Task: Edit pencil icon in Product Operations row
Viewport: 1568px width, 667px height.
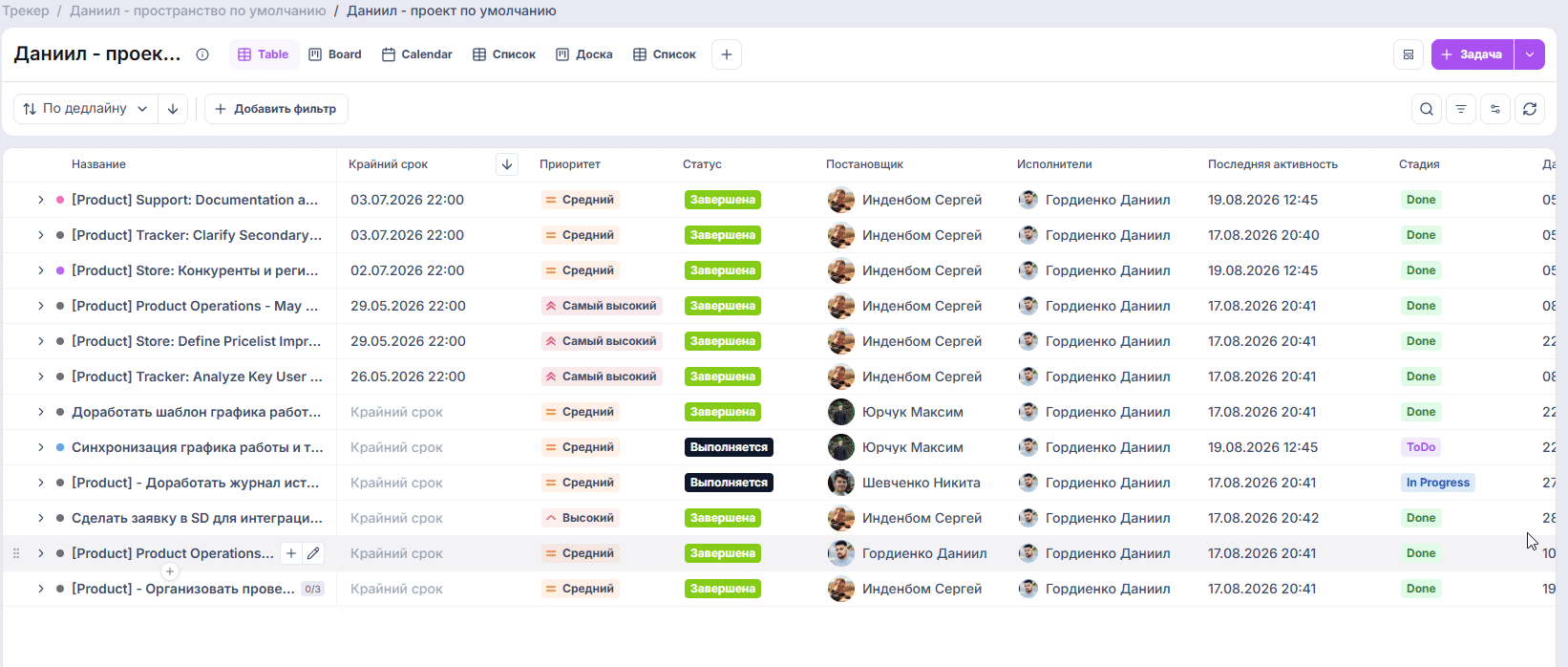Action: [313, 553]
